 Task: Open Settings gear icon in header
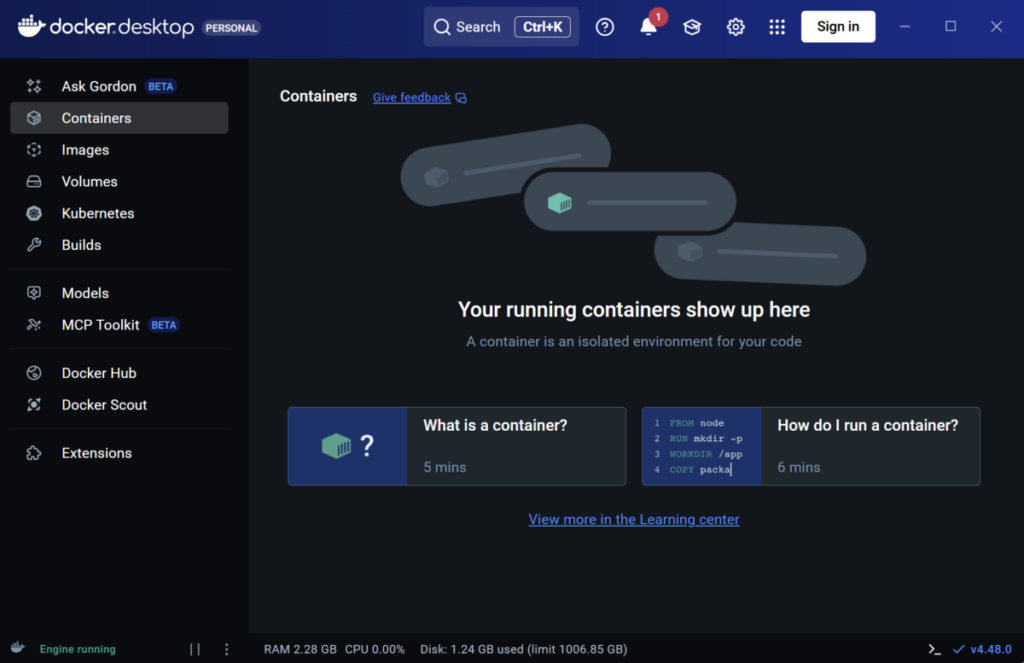pos(735,27)
